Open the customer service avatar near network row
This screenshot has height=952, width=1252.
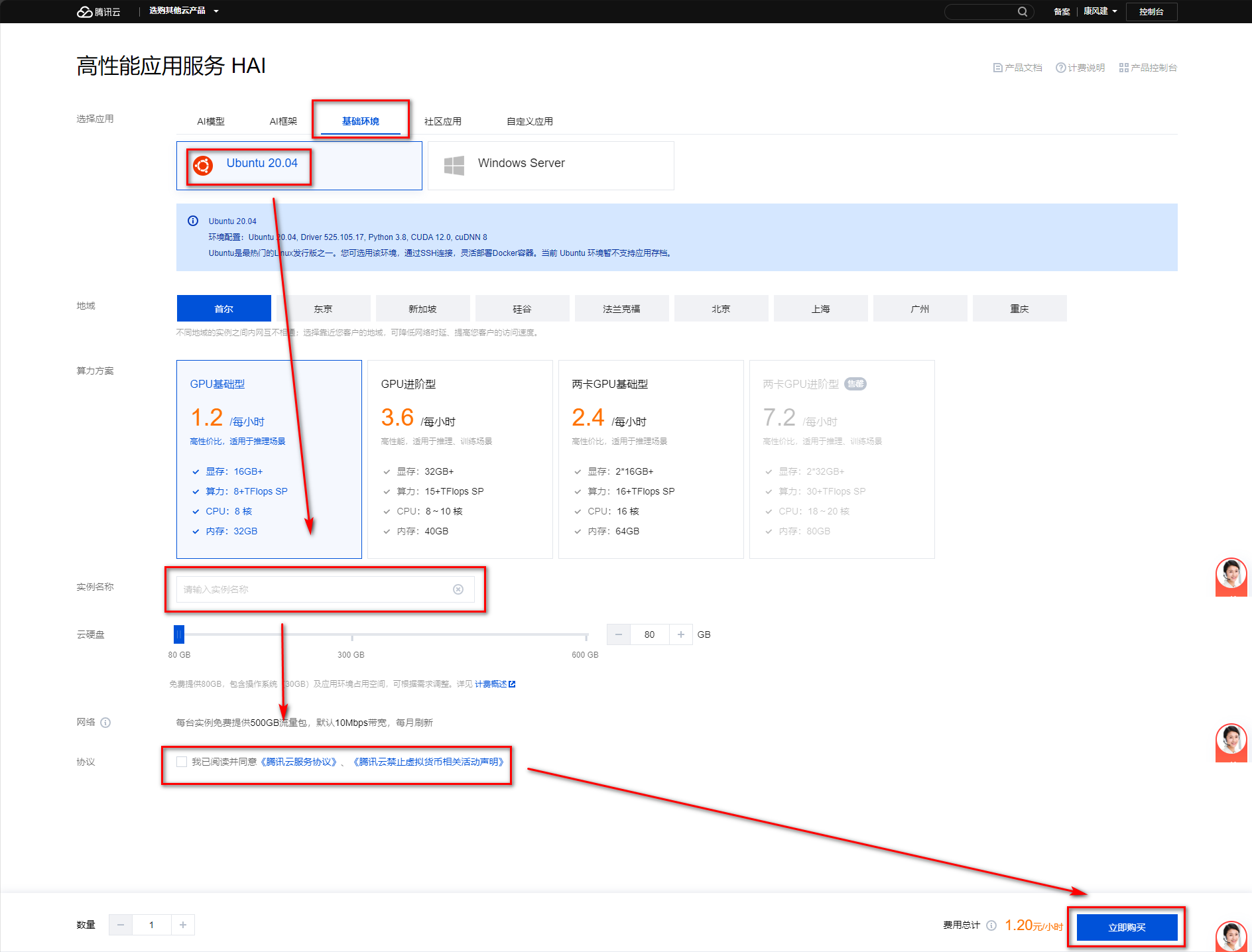tap(1231, 741)
